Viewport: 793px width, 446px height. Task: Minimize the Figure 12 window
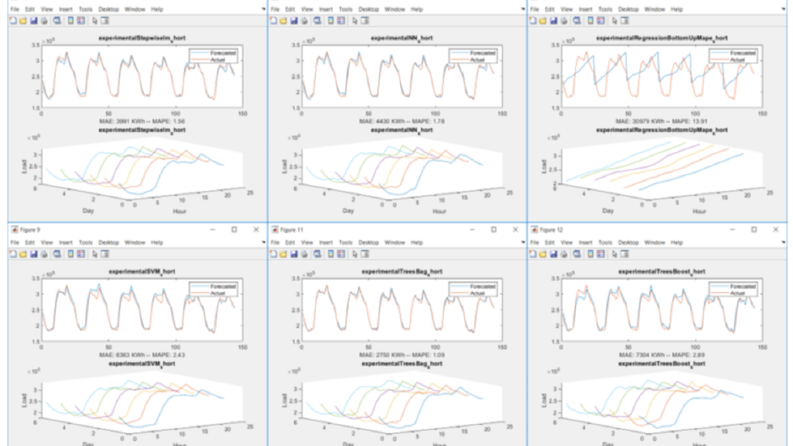point(732,230)
